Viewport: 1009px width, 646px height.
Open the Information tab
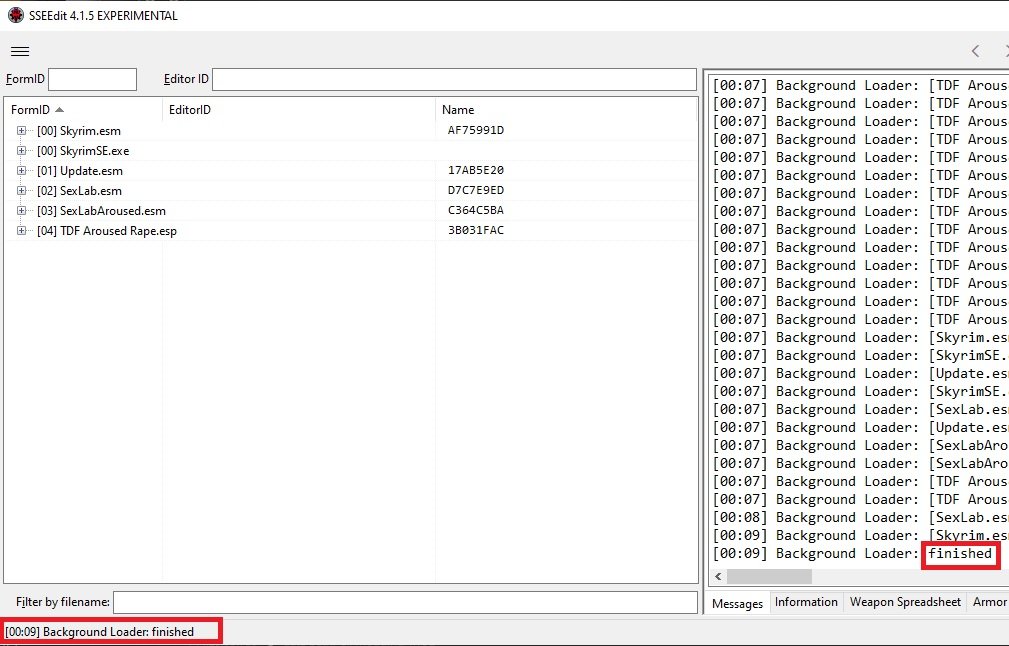806,602
